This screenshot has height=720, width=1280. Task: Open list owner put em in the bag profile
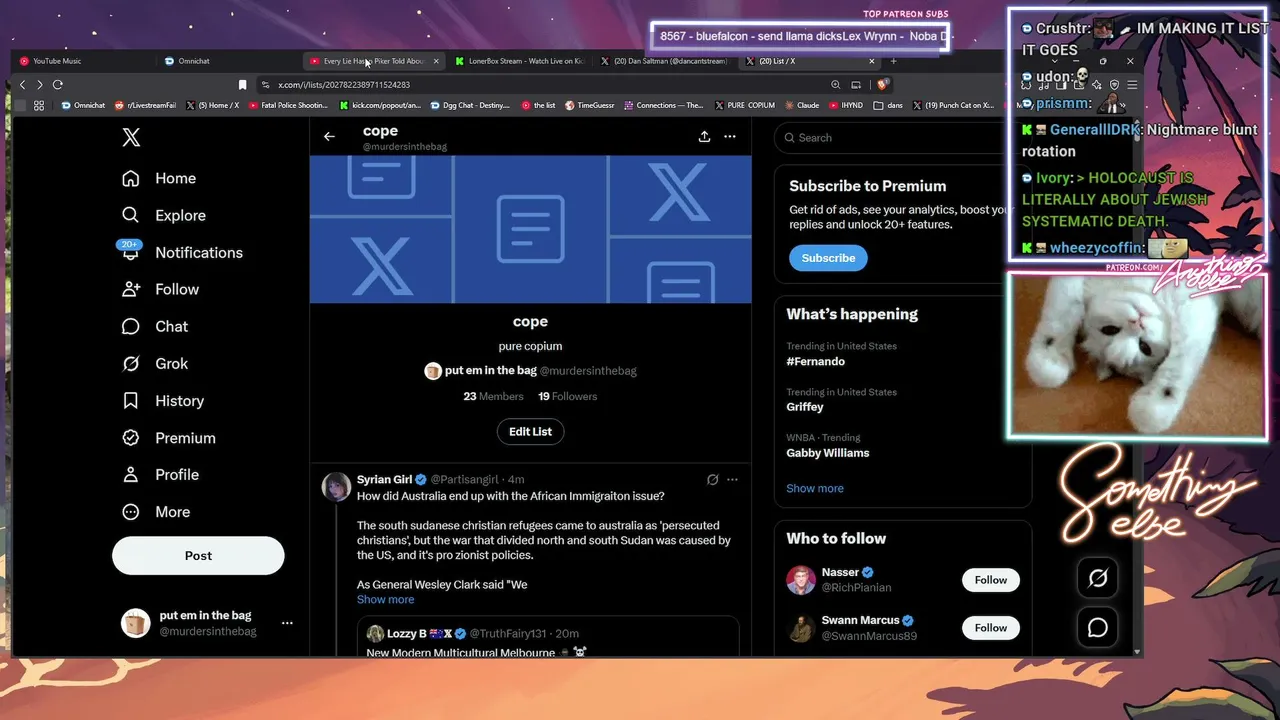(531, 370)
